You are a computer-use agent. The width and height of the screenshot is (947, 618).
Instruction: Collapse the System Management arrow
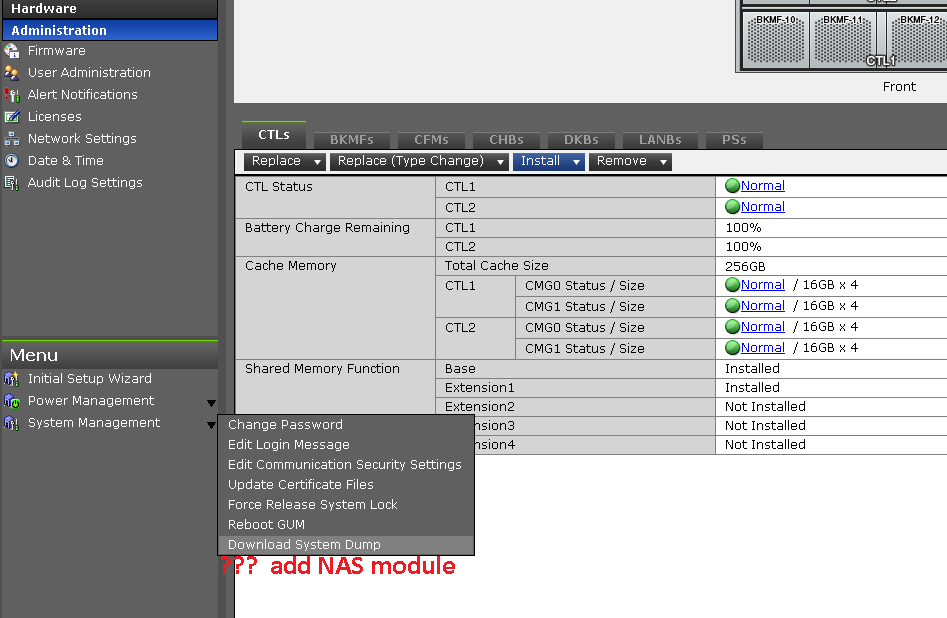(211, 425)
